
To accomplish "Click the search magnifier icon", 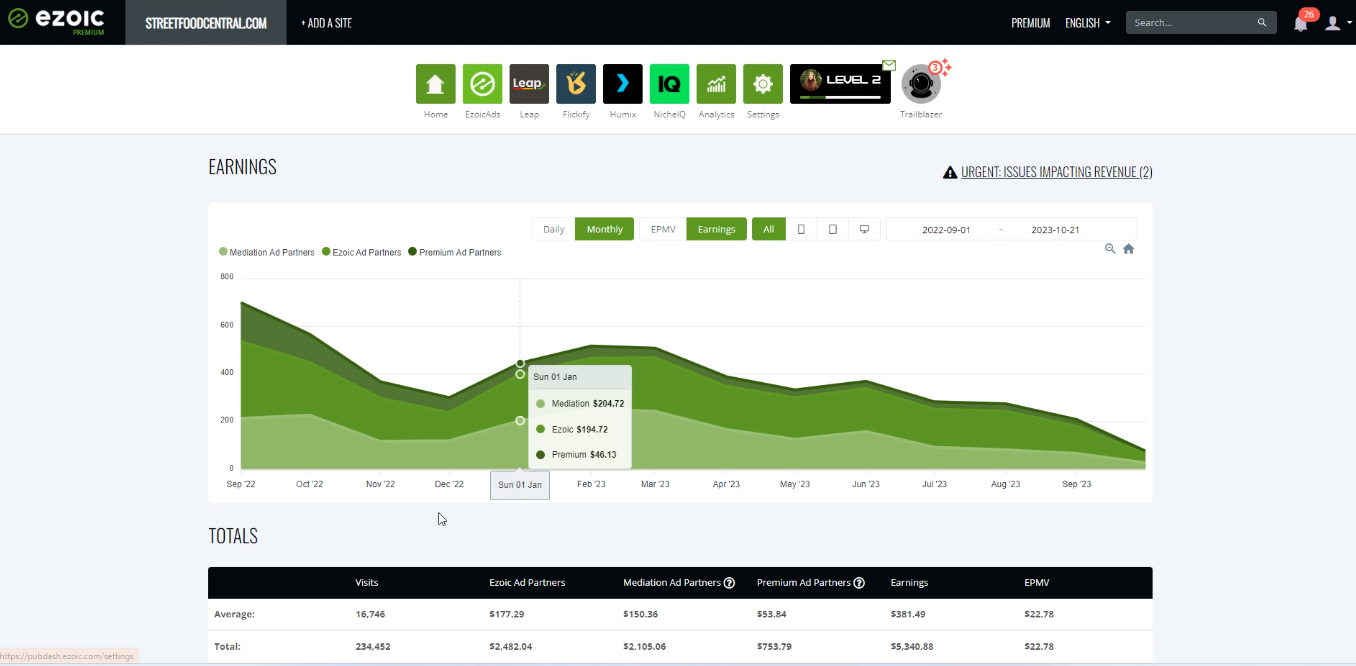I will (x=1262, y=22).
